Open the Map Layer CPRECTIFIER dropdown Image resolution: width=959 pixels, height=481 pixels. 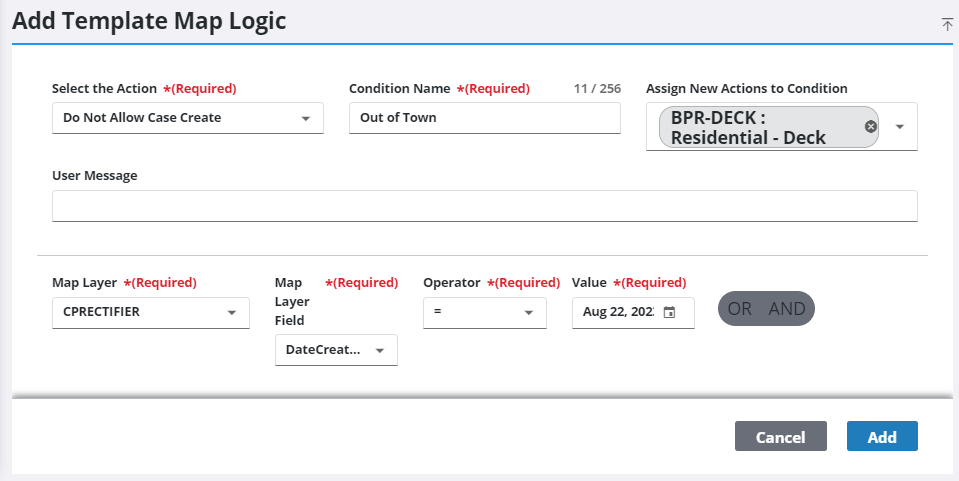[x=232, y=312]
